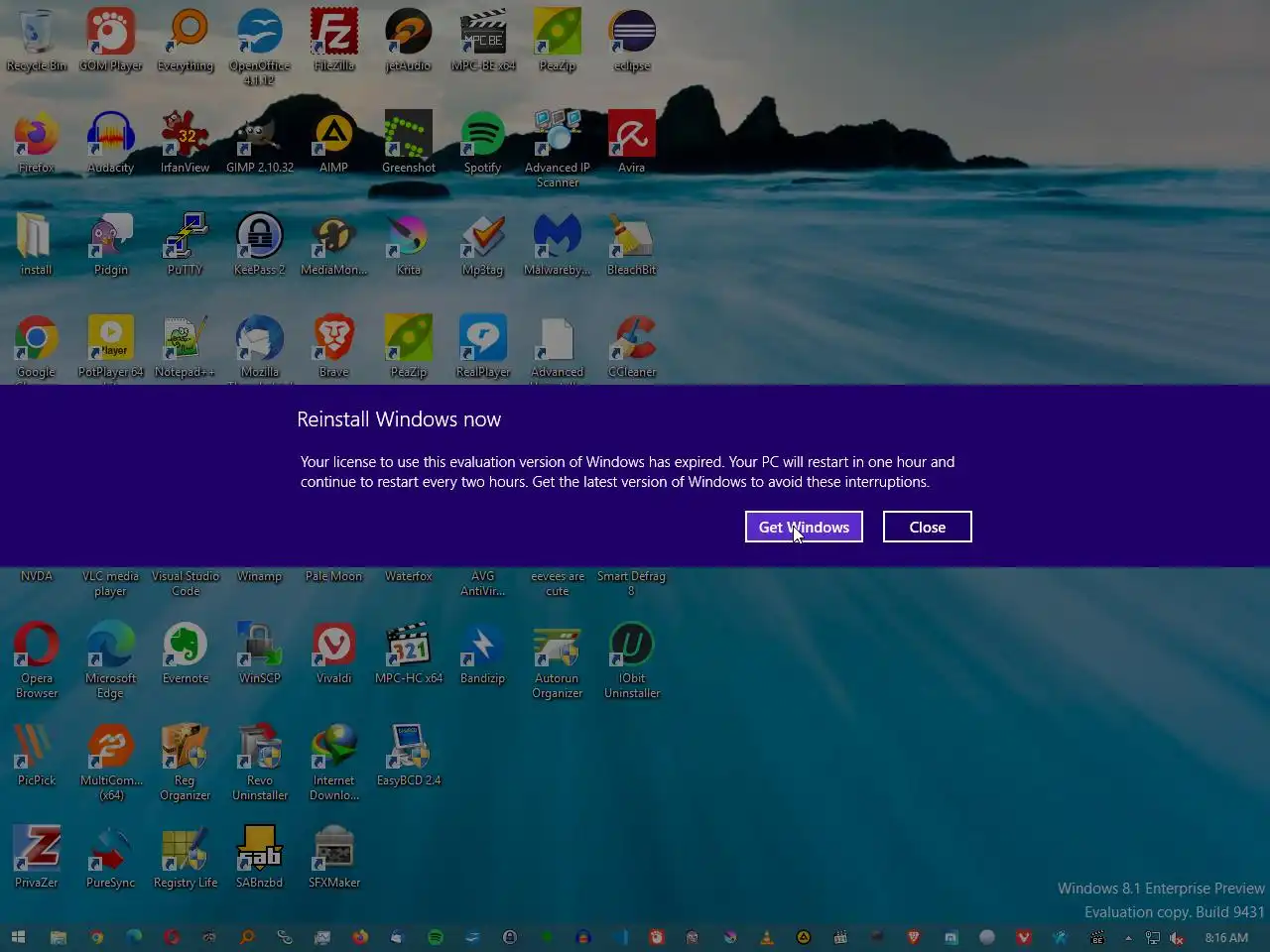Select the Firefox desktop shortcut

coord(37,143)
